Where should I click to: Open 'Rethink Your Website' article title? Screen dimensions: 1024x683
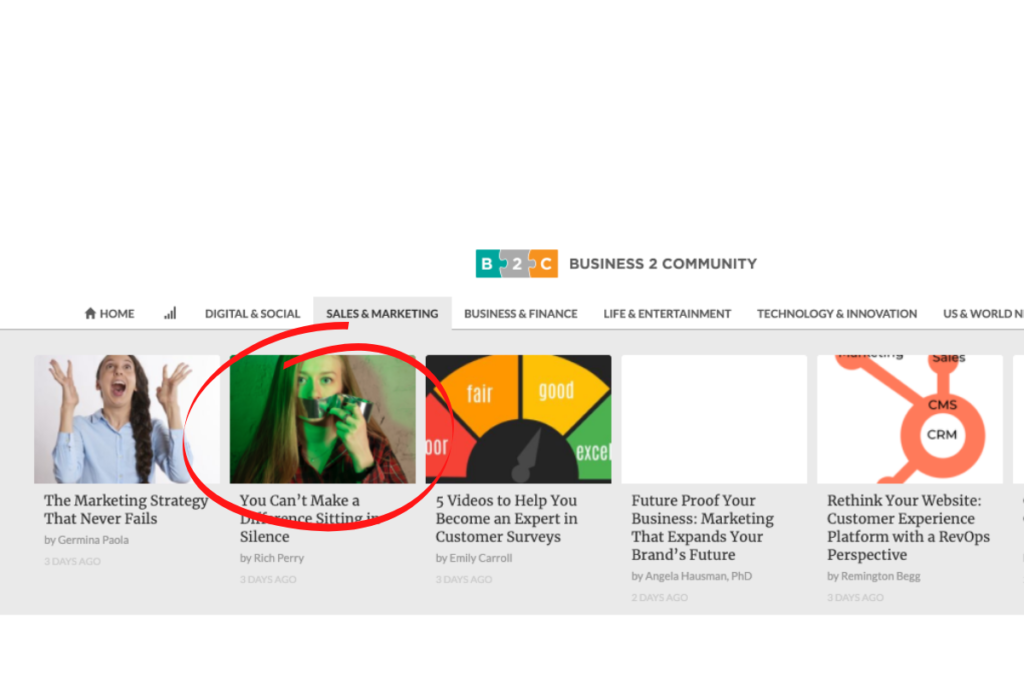click(908, 528)
